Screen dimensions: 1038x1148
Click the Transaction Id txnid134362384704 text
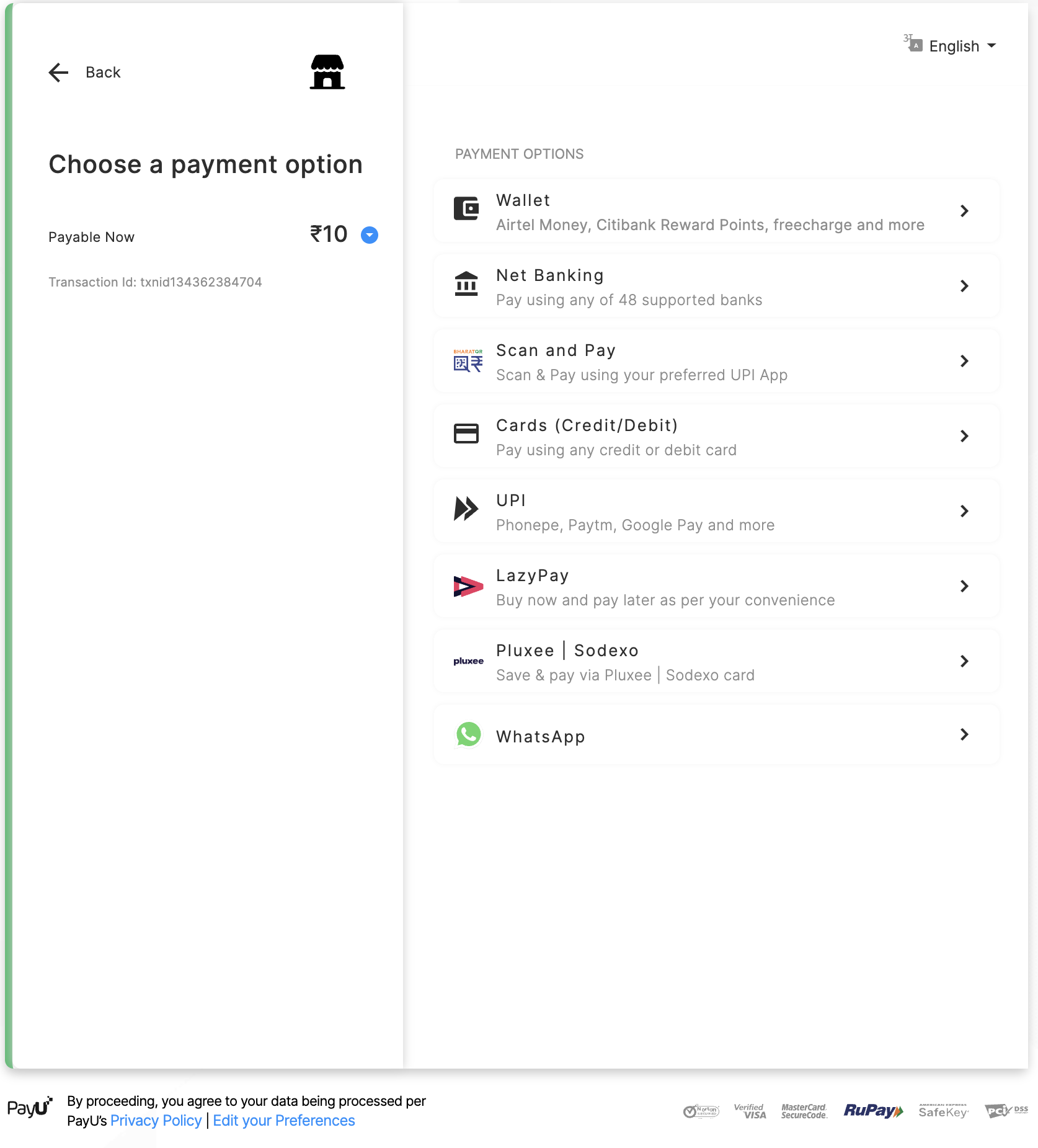click(155, 282)
